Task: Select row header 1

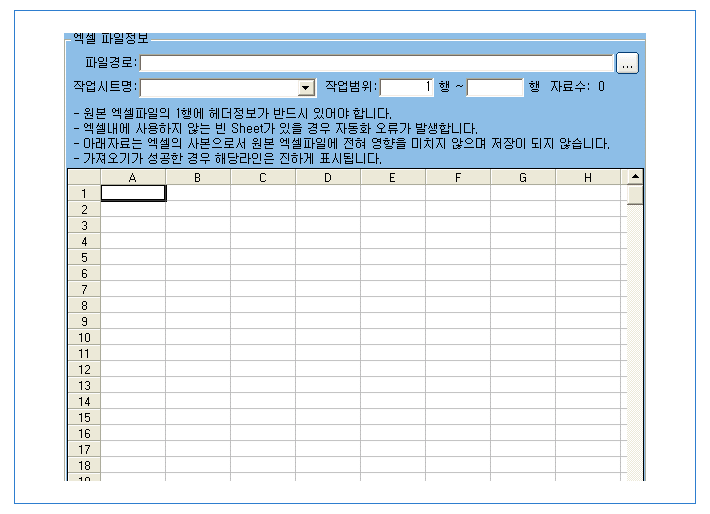Action: 84,193
